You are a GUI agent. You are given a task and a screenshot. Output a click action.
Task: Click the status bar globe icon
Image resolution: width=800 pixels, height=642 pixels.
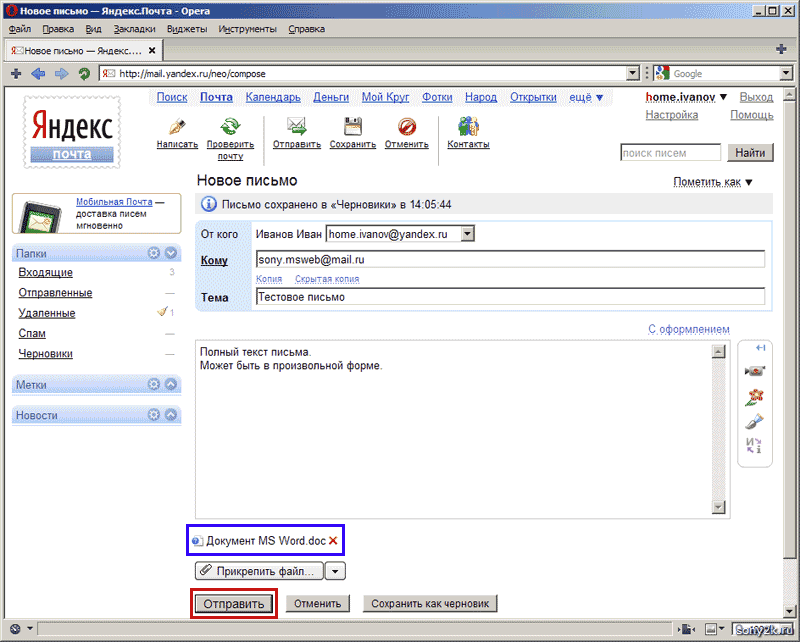coord(15,629)
